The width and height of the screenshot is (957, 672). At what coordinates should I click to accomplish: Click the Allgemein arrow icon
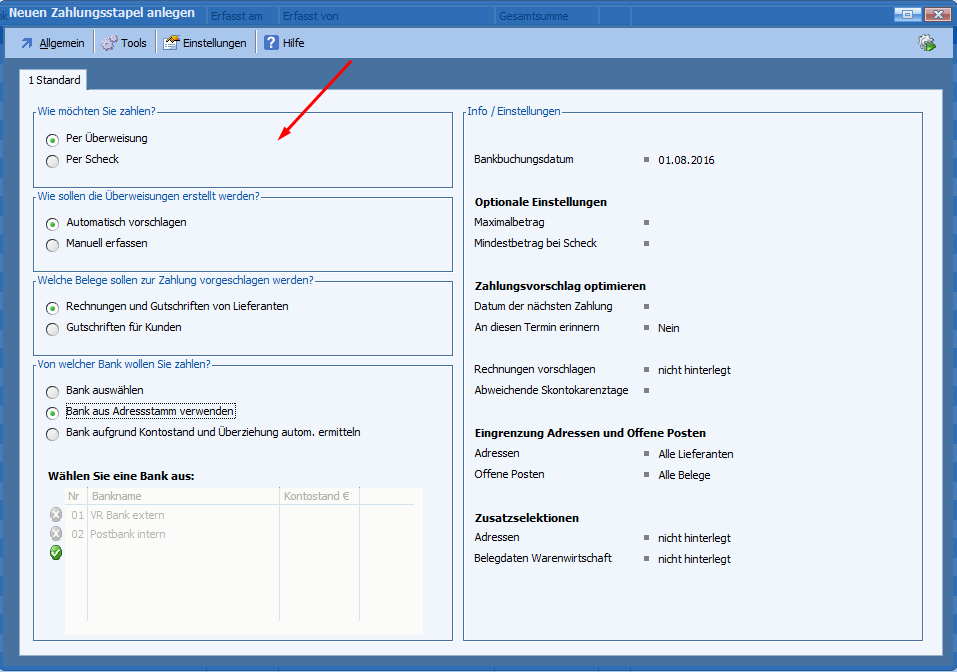point(27,43)
